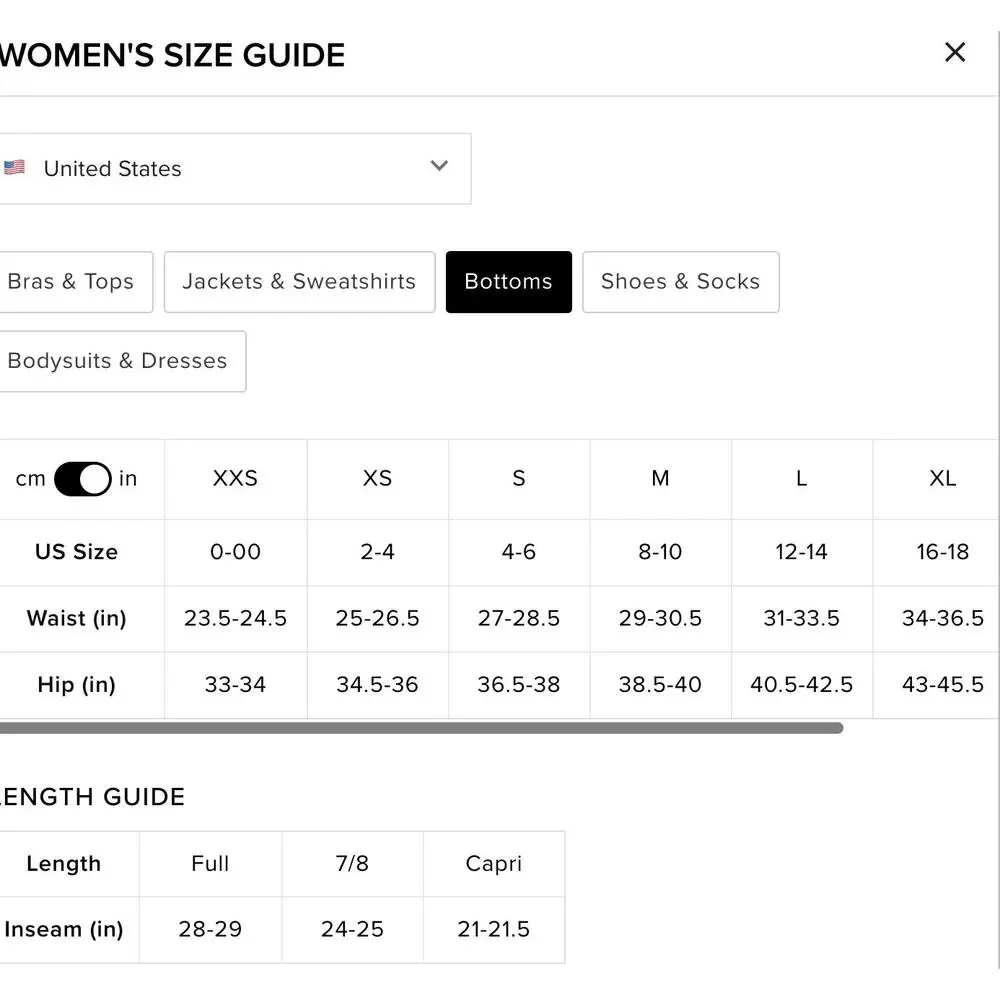The width and height of the screenshot is (1000, 1000).
Task: Click the 31-33.5 waist value
Action: [802, 619]
